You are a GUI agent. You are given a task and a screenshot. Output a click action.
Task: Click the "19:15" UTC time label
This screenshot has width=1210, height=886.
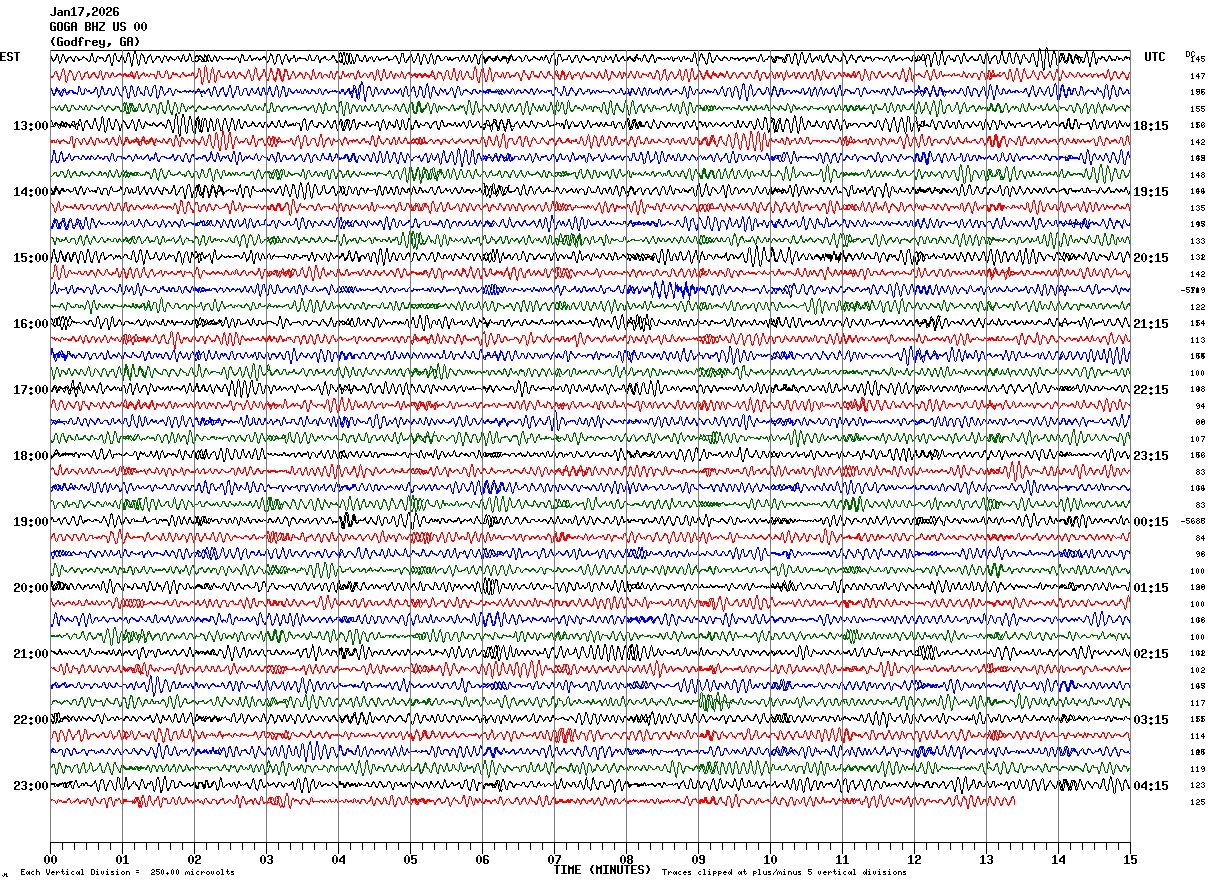tap(1151, 192)
